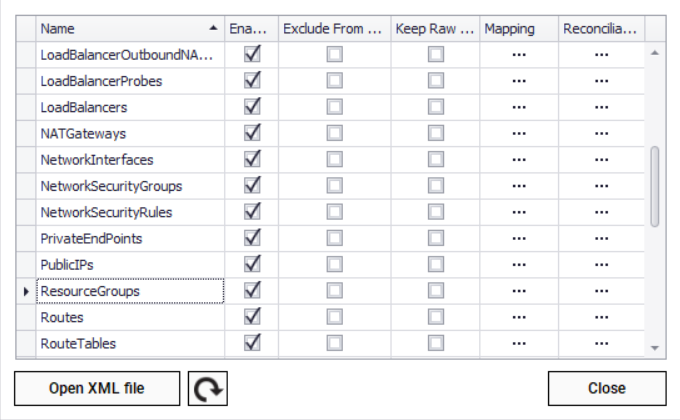Disable the Enabled checkbox for LoadBalancerProbes
The height and width of the screenshot is (420, 680).
[x=252, y=81]
